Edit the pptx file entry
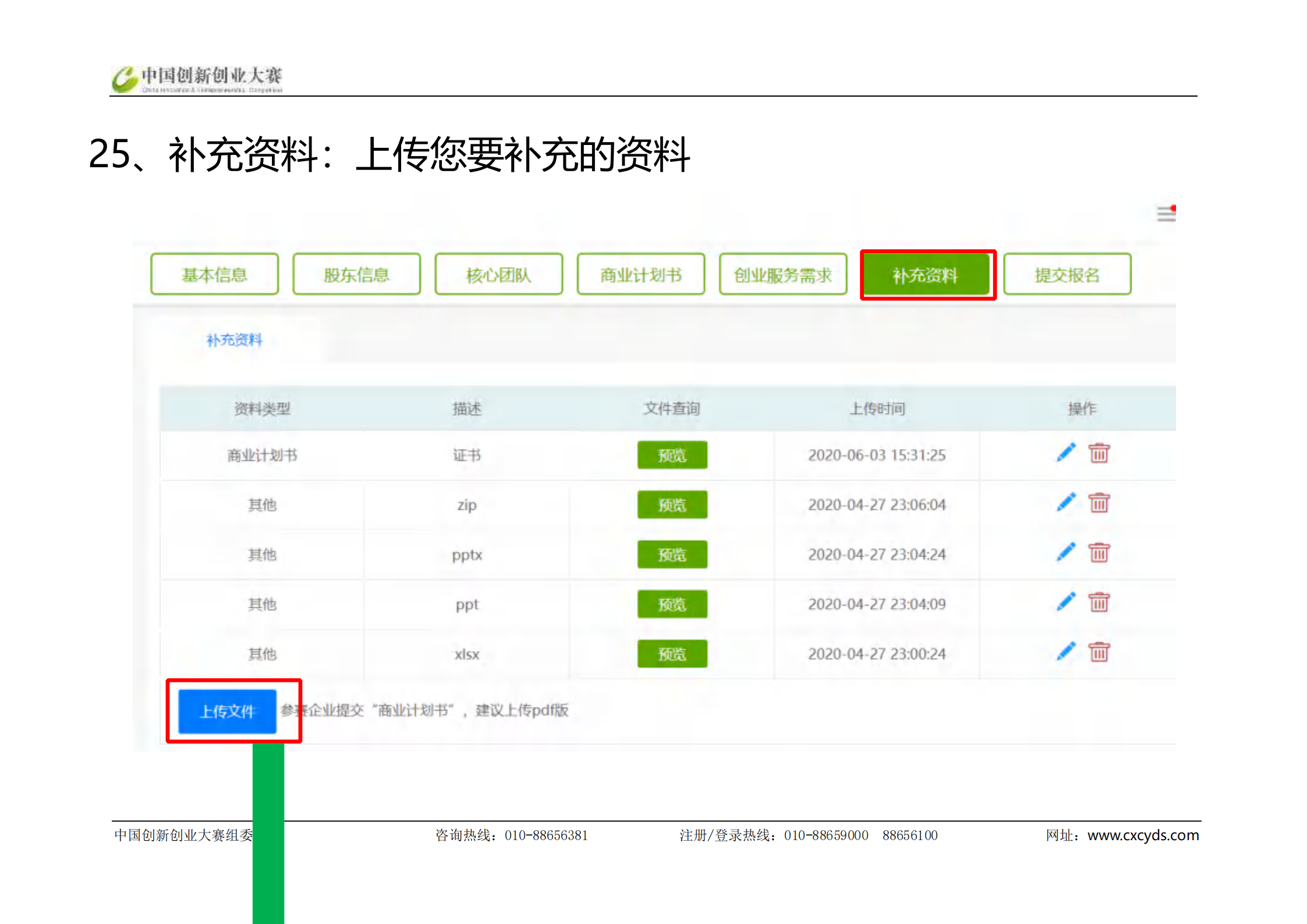Viewport: 1307px width, 924px height. [1065, 553]
